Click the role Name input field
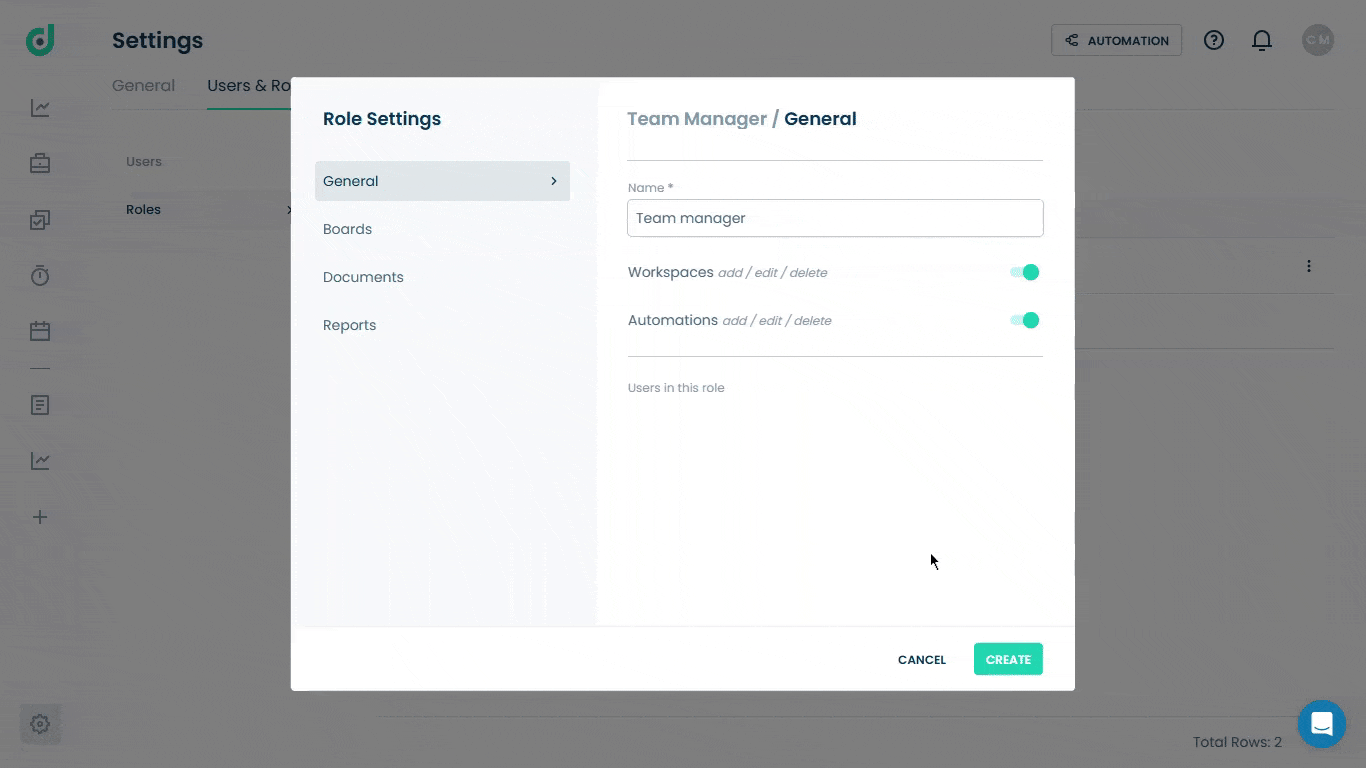 pos(835,218)
